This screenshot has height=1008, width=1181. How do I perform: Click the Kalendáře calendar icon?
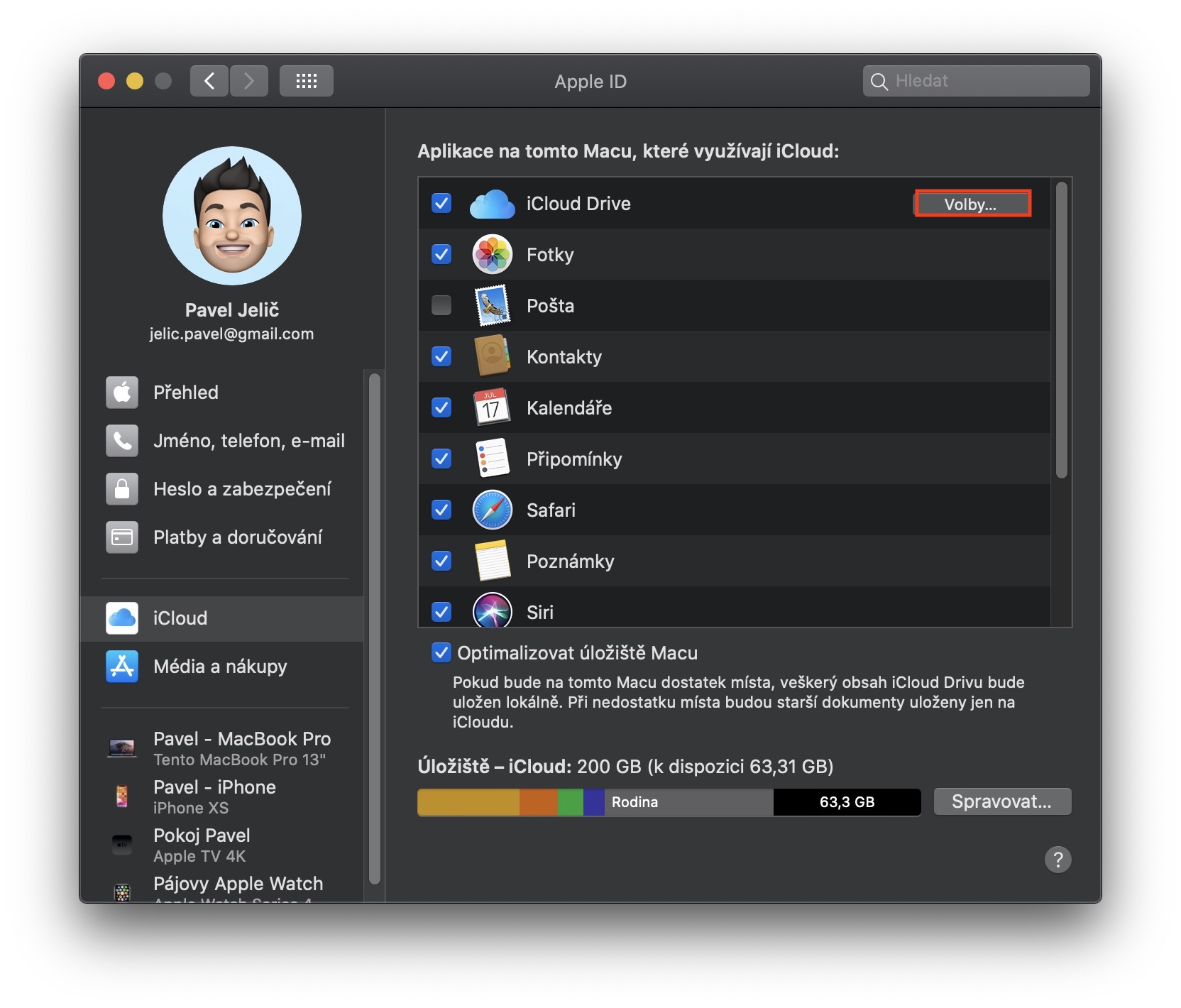(492, 407)
